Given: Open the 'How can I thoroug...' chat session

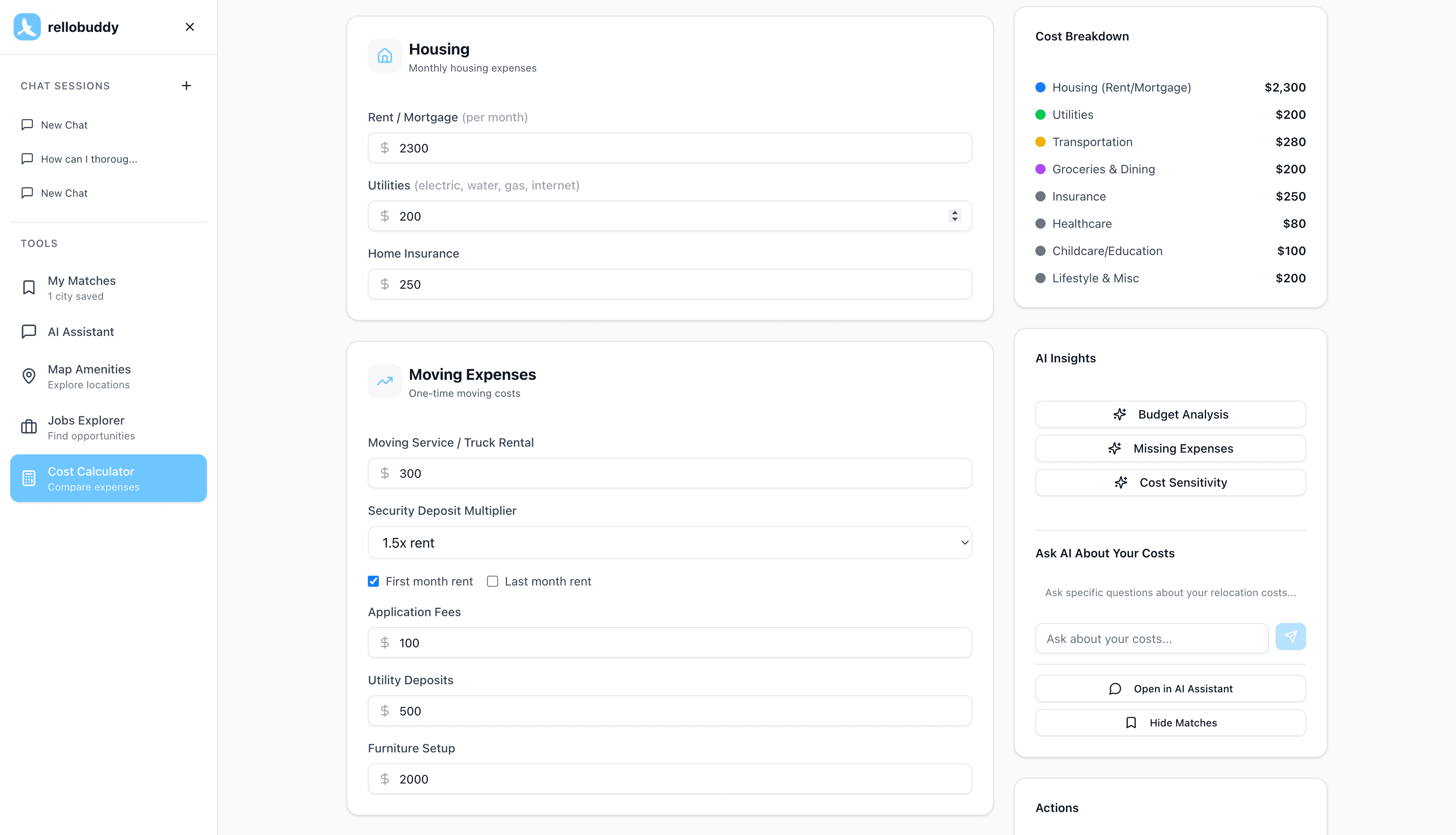Looking at the screenshot, I should click(x=89, y=159).
